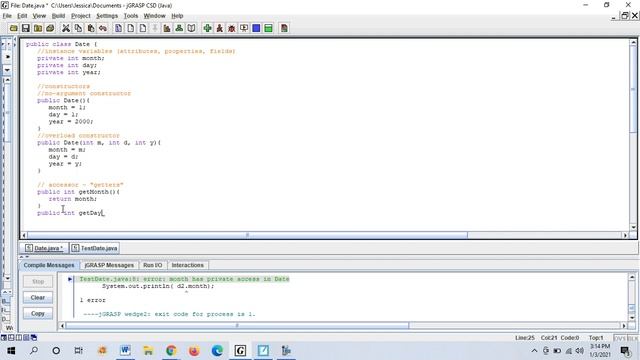Click the blue square Workbench icon

tap(256, 28)
